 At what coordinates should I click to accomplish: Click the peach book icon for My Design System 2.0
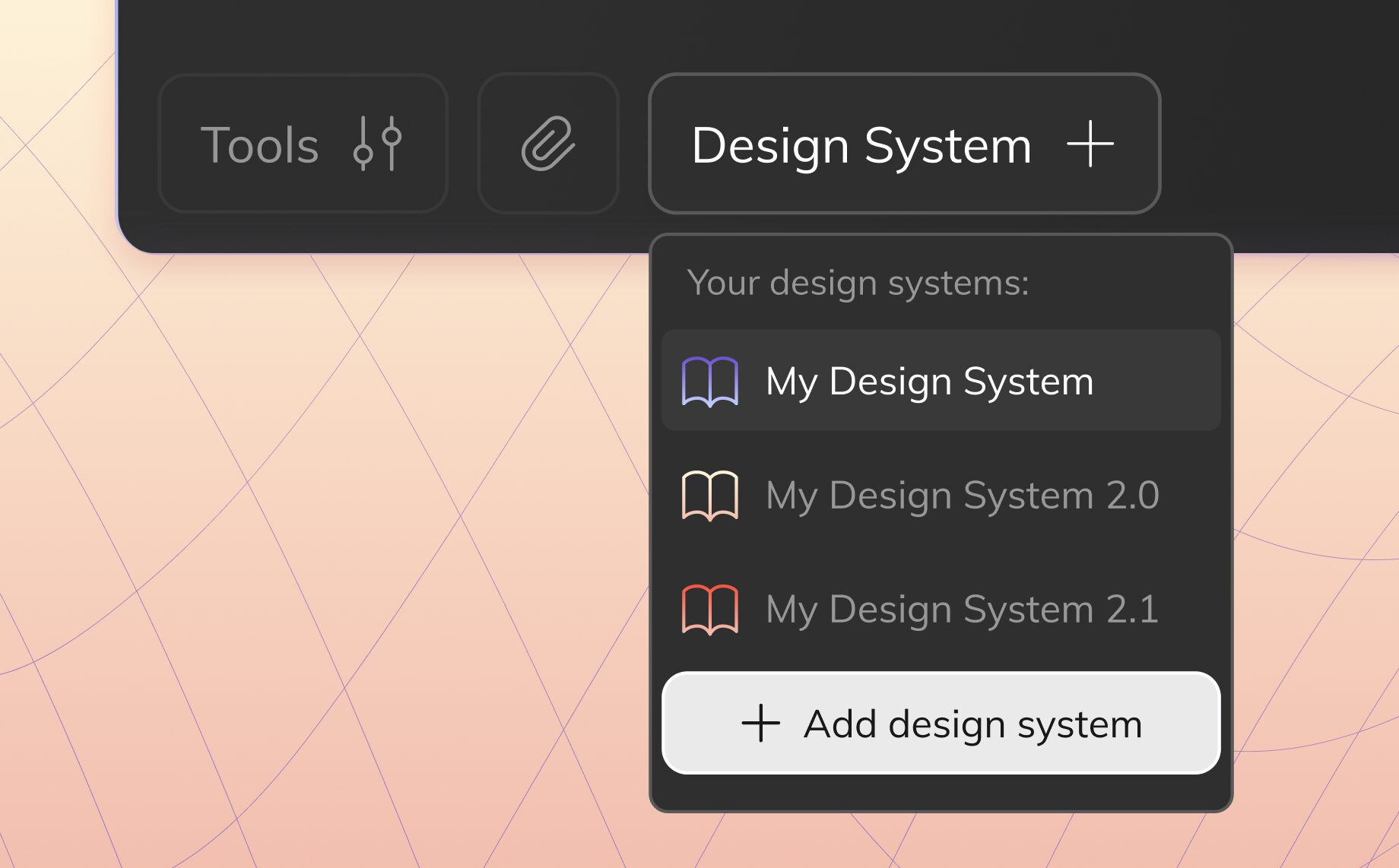pos(709,496)
